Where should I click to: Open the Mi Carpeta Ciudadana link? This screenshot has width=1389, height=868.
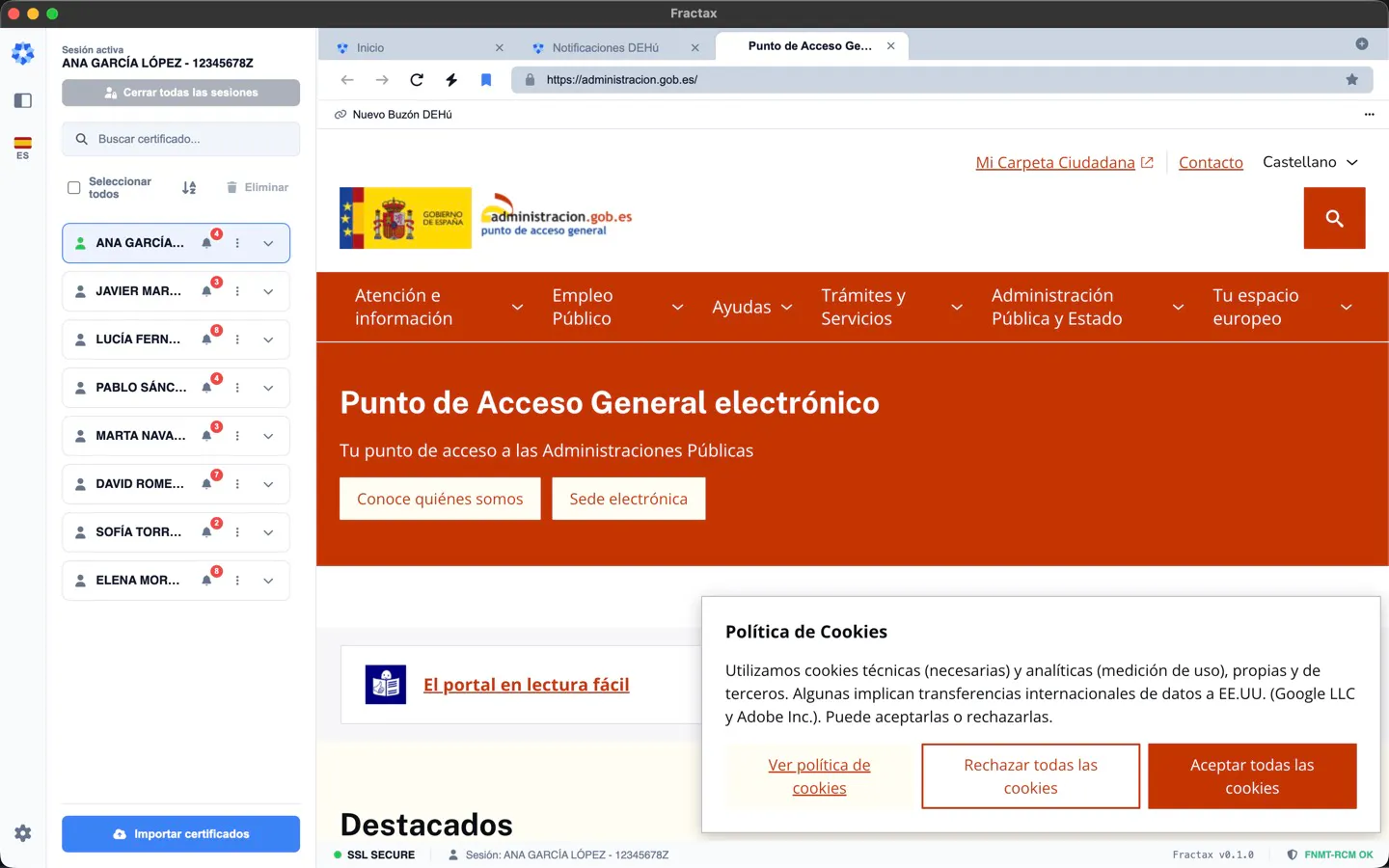point(1065,163)
